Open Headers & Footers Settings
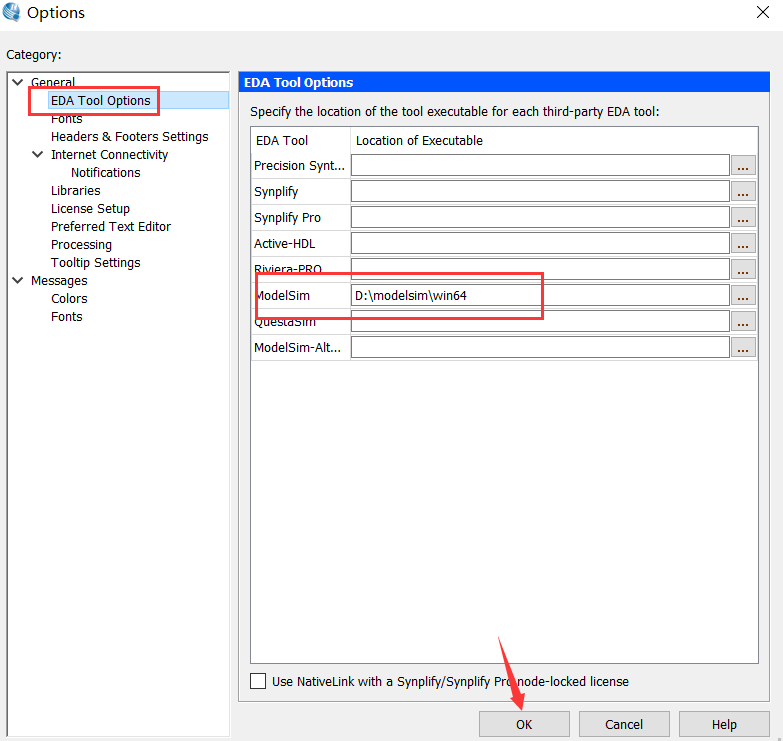 pos(129,137)
